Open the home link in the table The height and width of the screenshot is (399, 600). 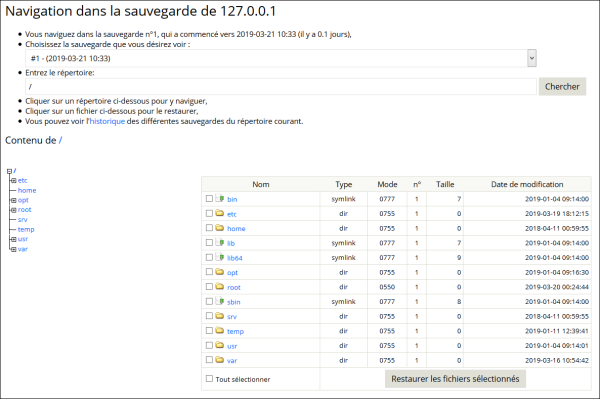coord(236,228)
